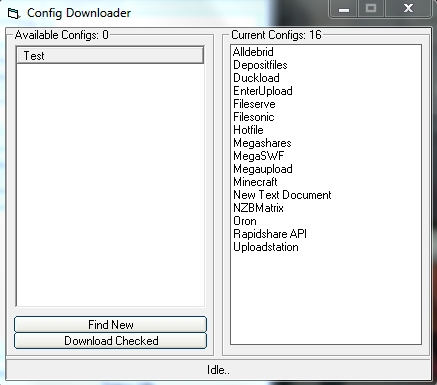Select the Minecraft config
The width and height of the screenshot is (437, 385).
tap(255, 182)
